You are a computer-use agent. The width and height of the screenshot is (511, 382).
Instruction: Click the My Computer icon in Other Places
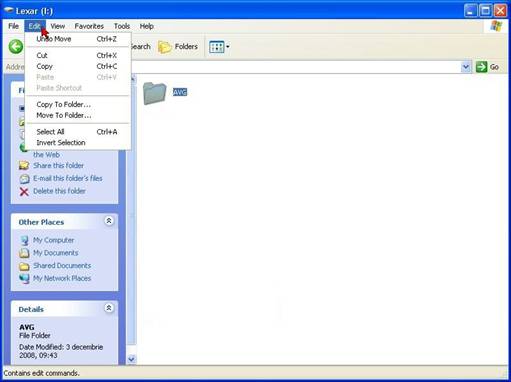coord(24,240)
